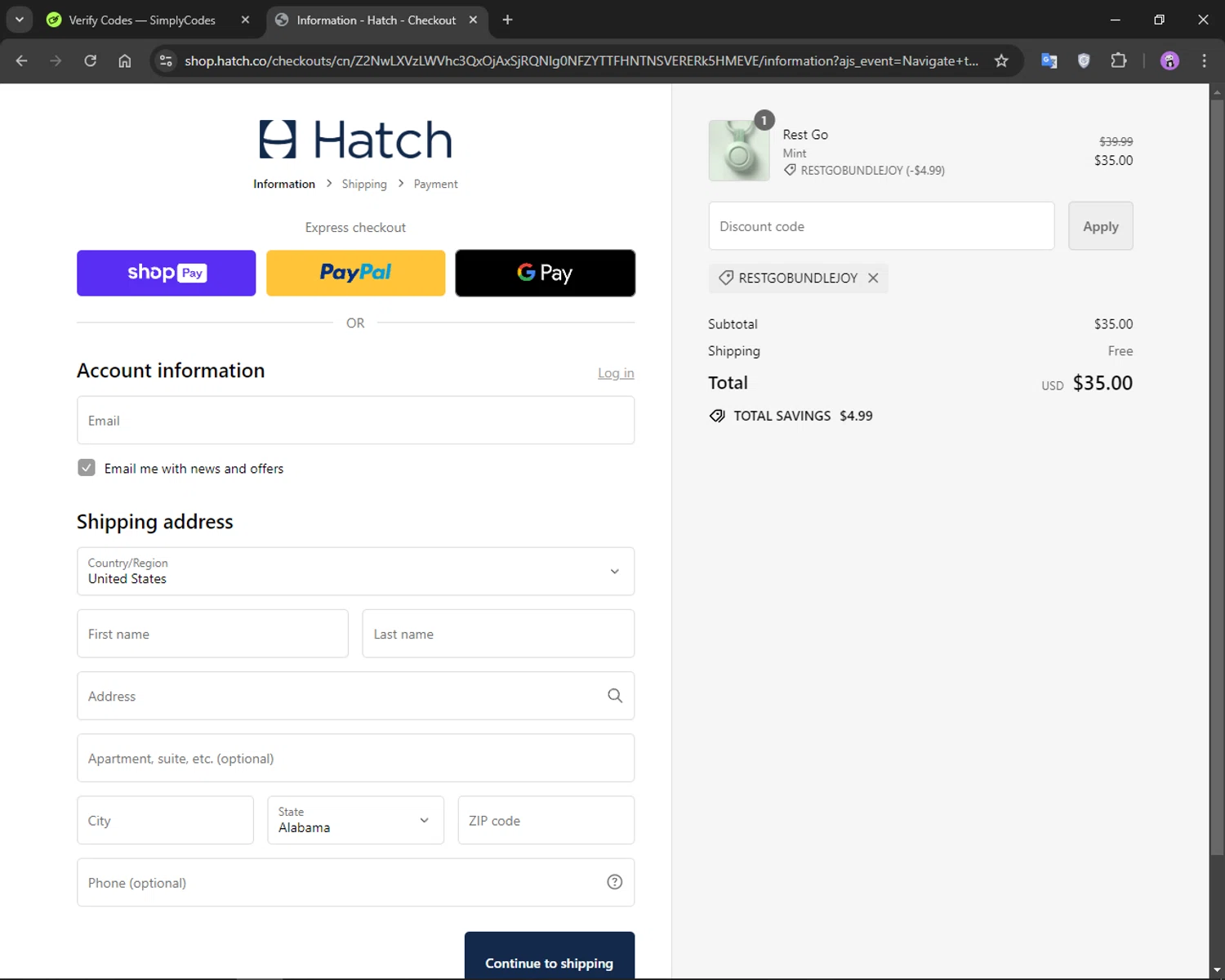The width and height of the screenshot is (1225, 980).
Task: Switch to Verify Codes SimplyCodes tab
Action: 142,20
